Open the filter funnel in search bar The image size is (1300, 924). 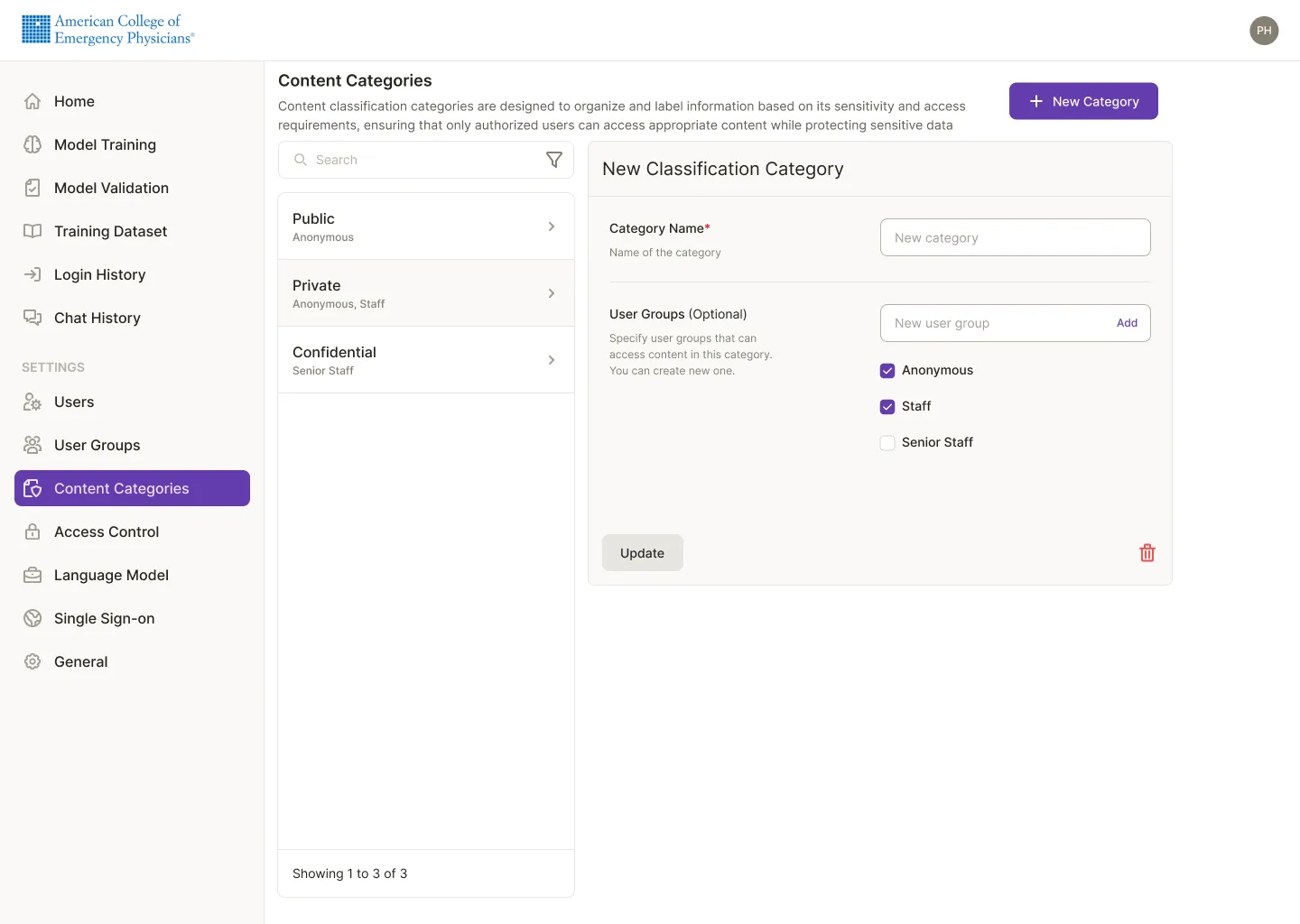(x=554, y=160)
